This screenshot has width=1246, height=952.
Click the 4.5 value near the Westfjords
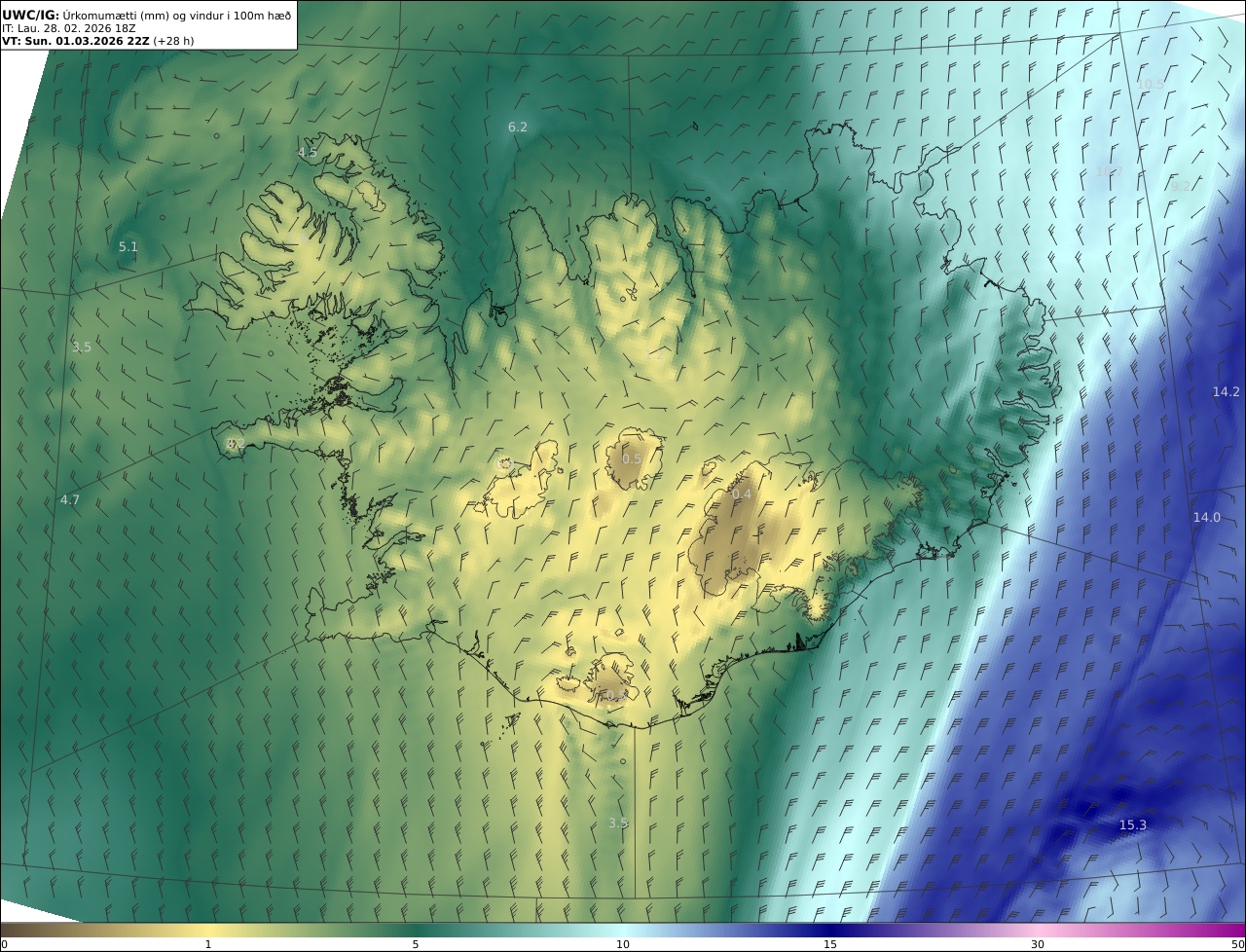pyautogui.click(x=308, y=153)
